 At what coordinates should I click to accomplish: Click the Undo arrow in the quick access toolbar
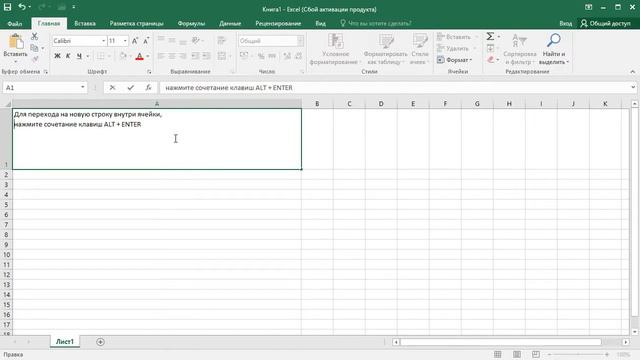(22, 7)
